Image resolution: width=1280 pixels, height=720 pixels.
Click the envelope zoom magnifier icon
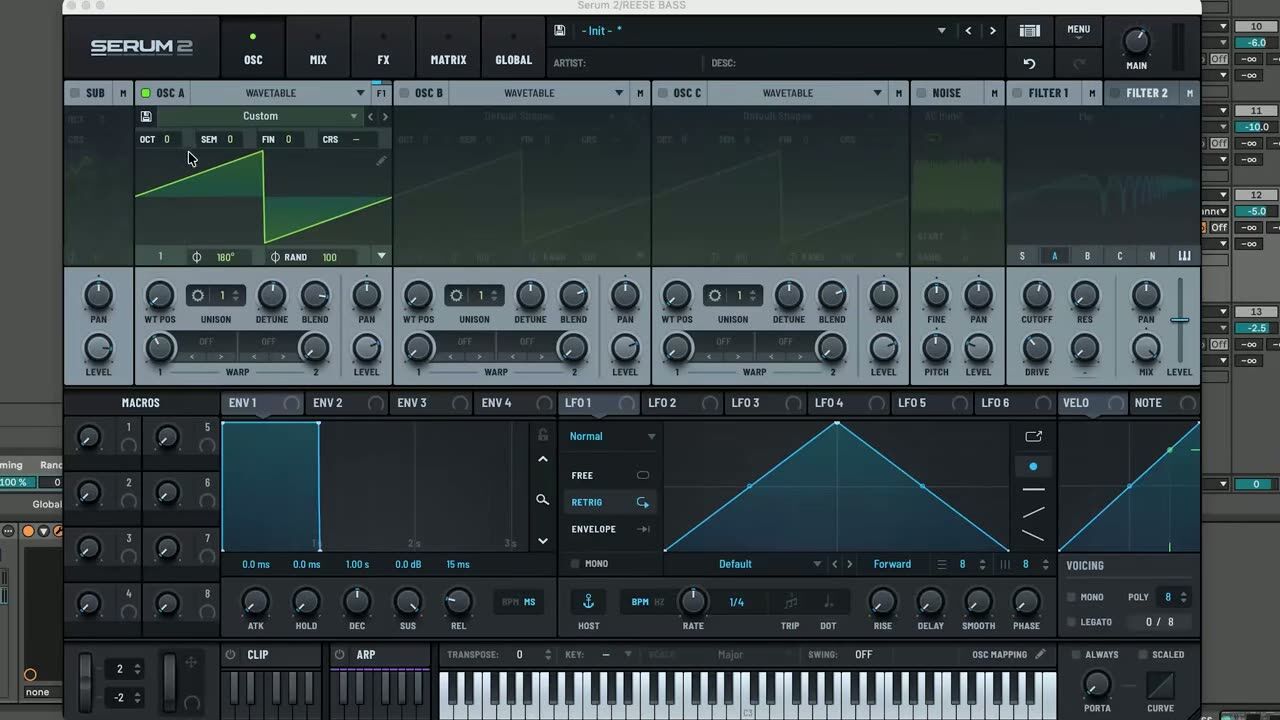(x=543, y=500)
